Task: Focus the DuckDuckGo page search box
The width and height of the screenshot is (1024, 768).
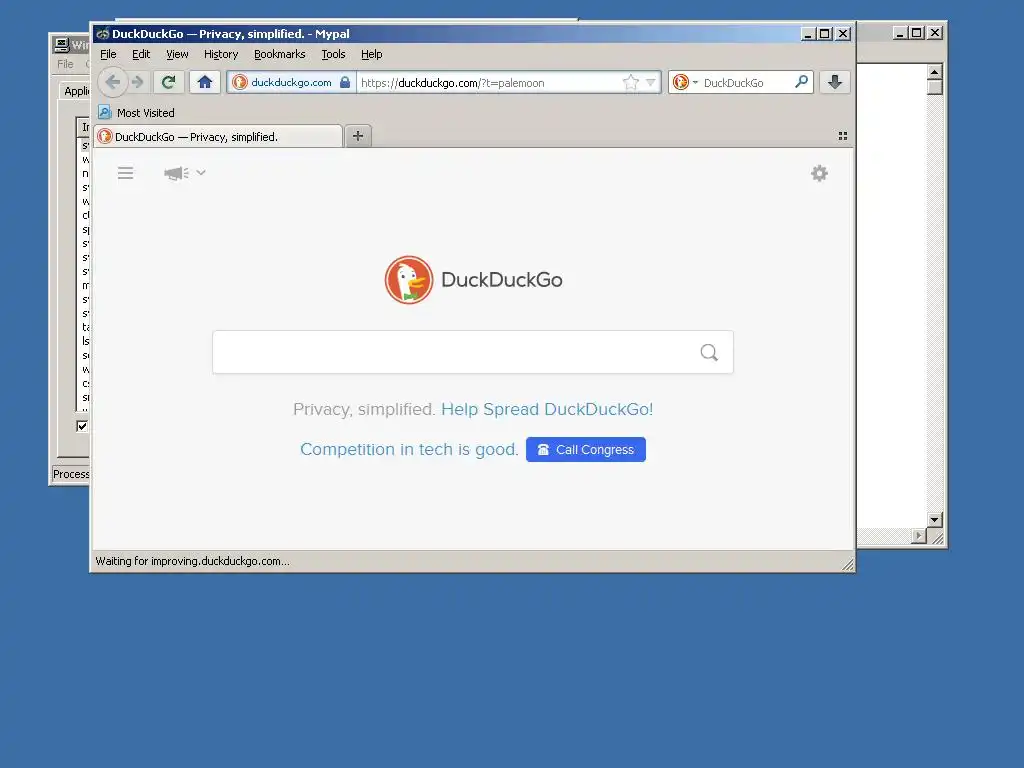Action: click(x=473, y=352)
